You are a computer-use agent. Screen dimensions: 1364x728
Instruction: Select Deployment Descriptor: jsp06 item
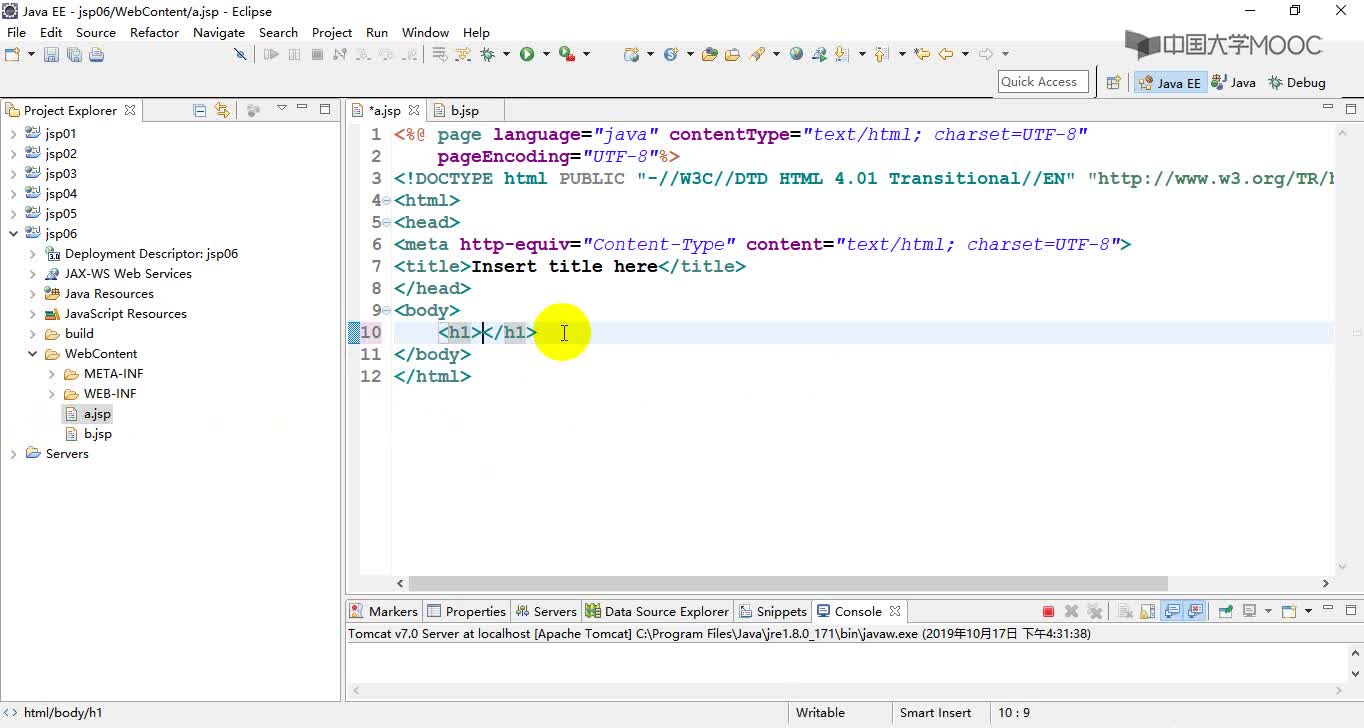click(x=142, y=254)
